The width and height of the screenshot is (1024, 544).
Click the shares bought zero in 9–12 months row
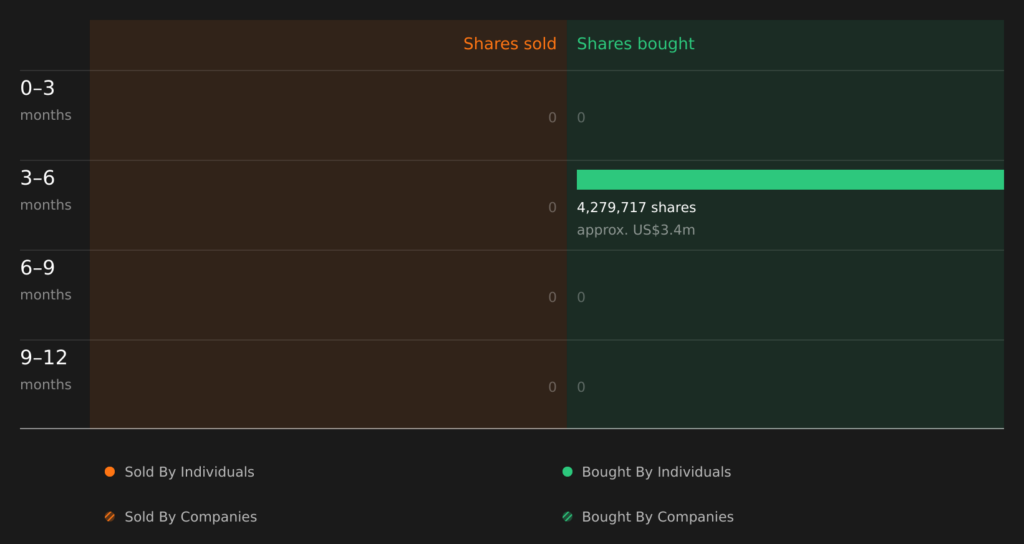coord(581,387)
